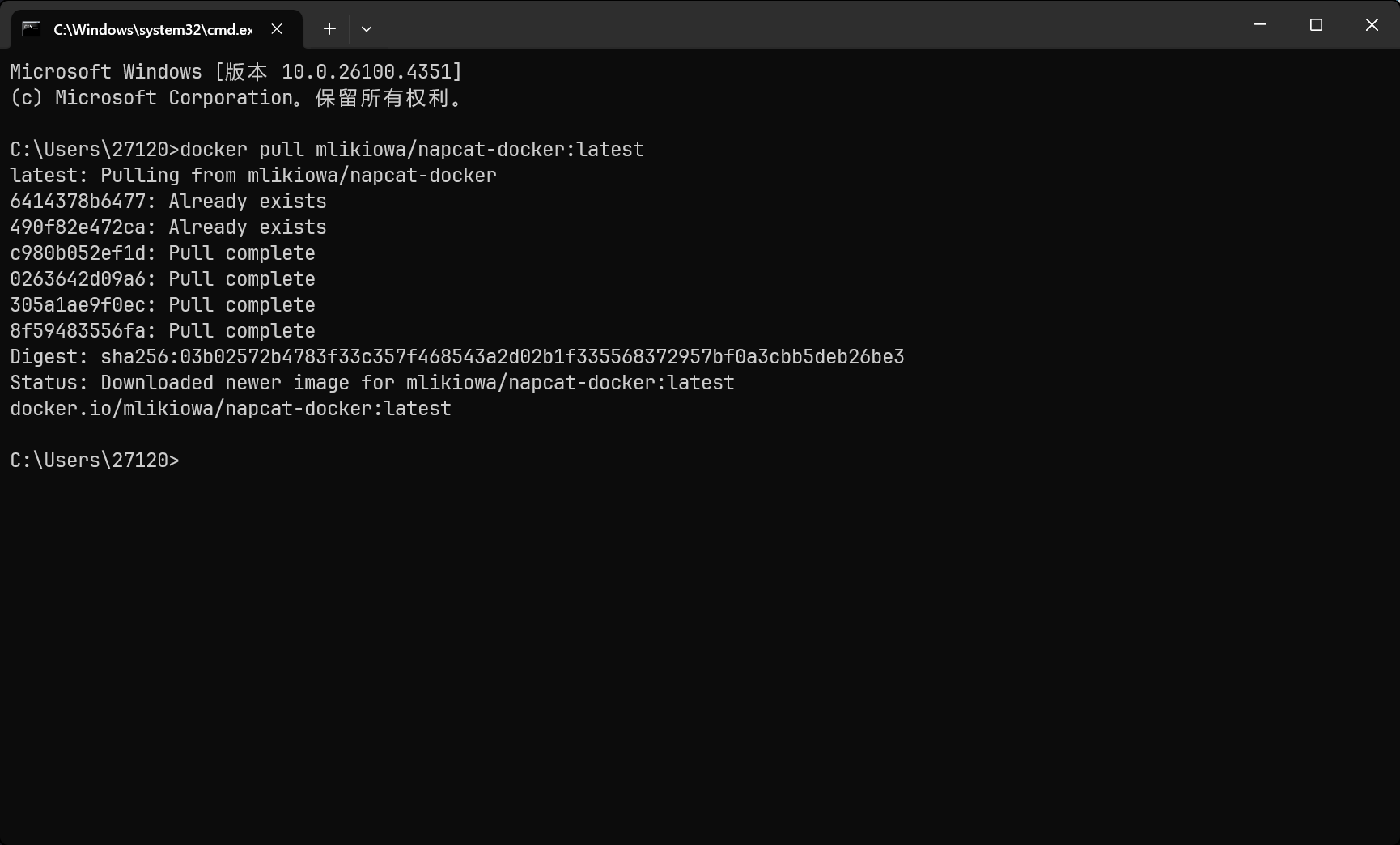Open a new terminal tab with the plus icon
This screenshot has height=845, width=1400.
[329, 28]
